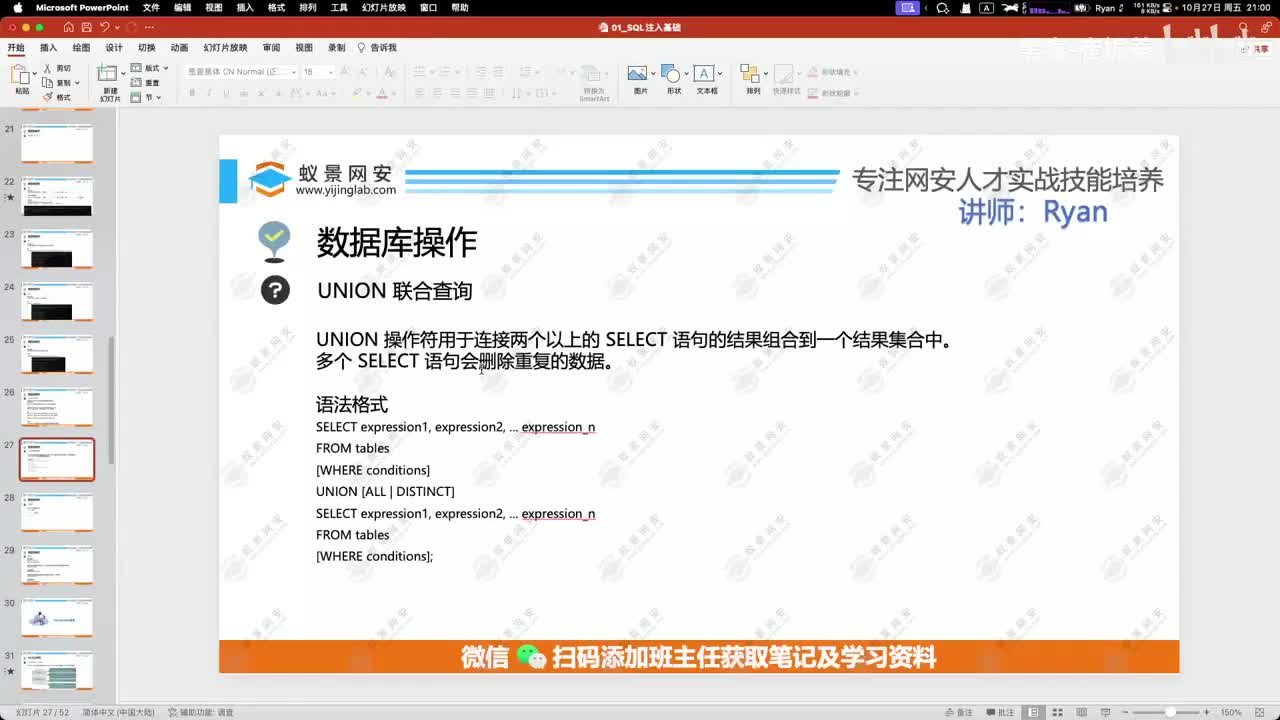Screen dimensions: 1280x720
Task: Open the font name combo box
Action: tap(241, 72)
